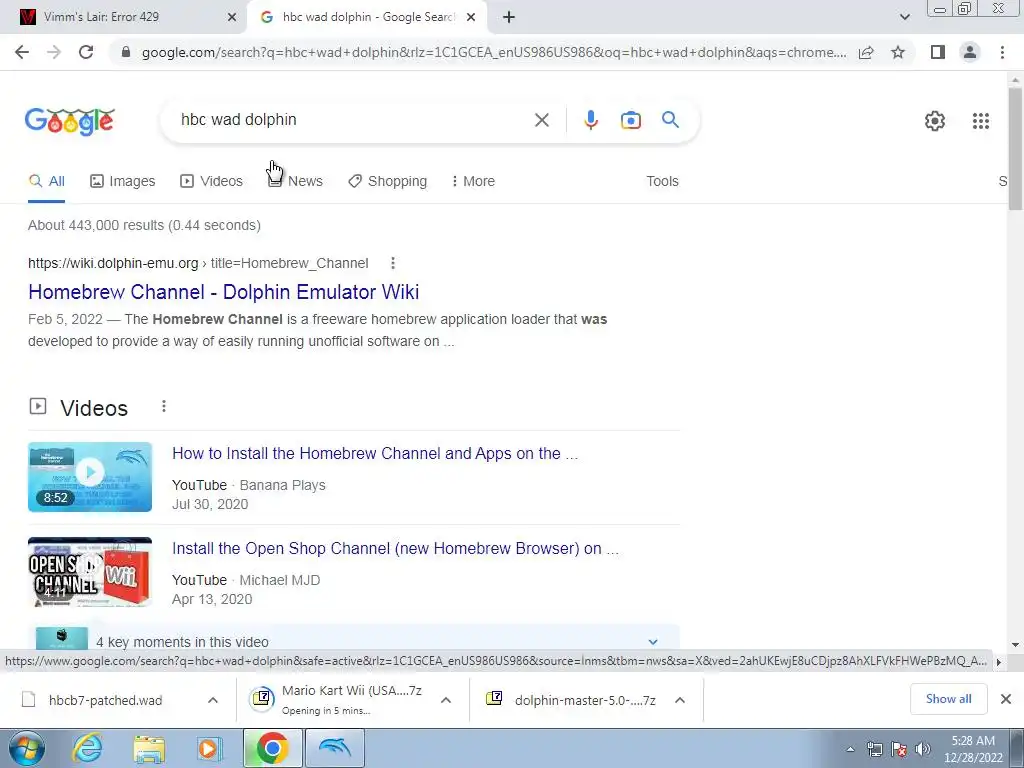Switch to News results

point(295,182)
